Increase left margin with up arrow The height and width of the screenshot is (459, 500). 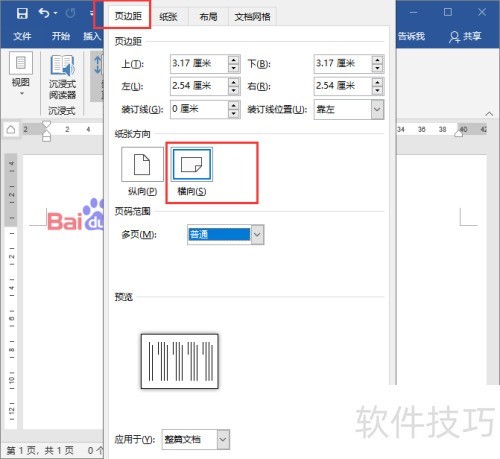234,82
